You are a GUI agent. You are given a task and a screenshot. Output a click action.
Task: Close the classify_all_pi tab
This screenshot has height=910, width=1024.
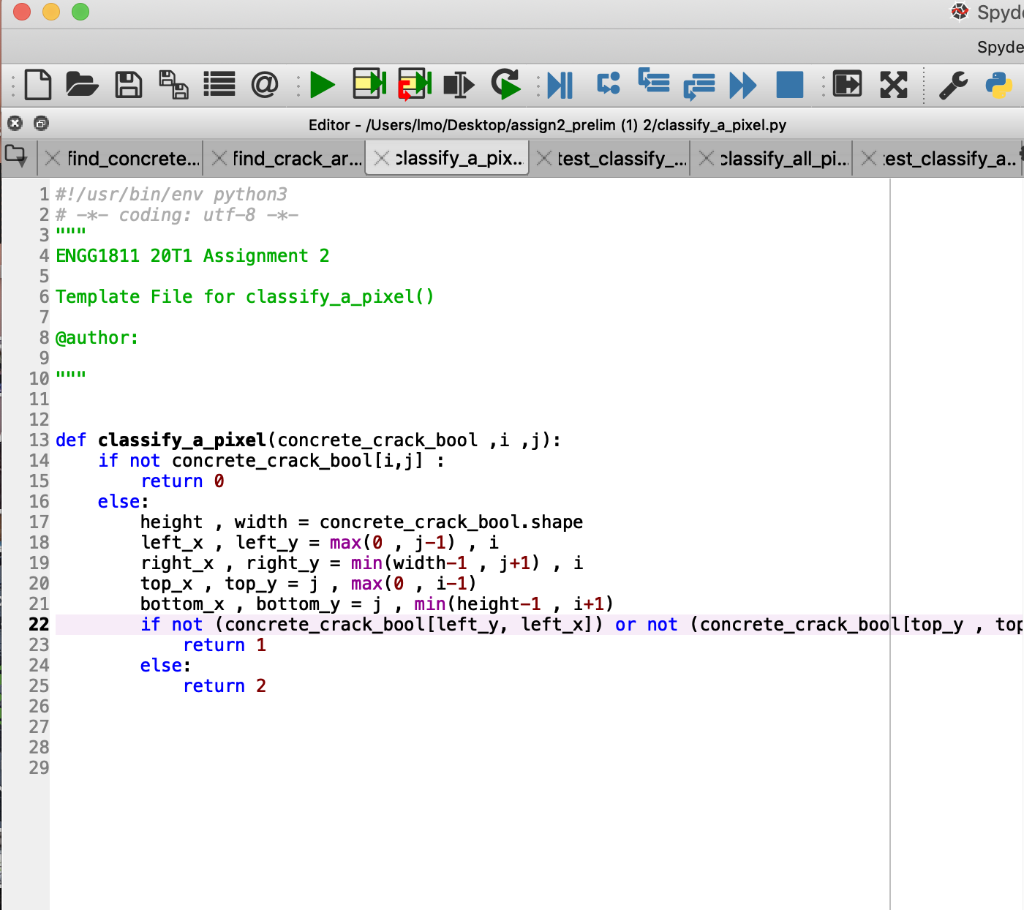(706, 158)
